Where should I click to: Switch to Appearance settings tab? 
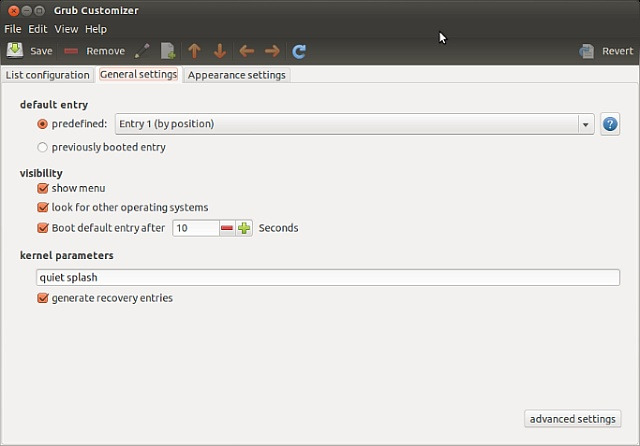tap(237, 75)
